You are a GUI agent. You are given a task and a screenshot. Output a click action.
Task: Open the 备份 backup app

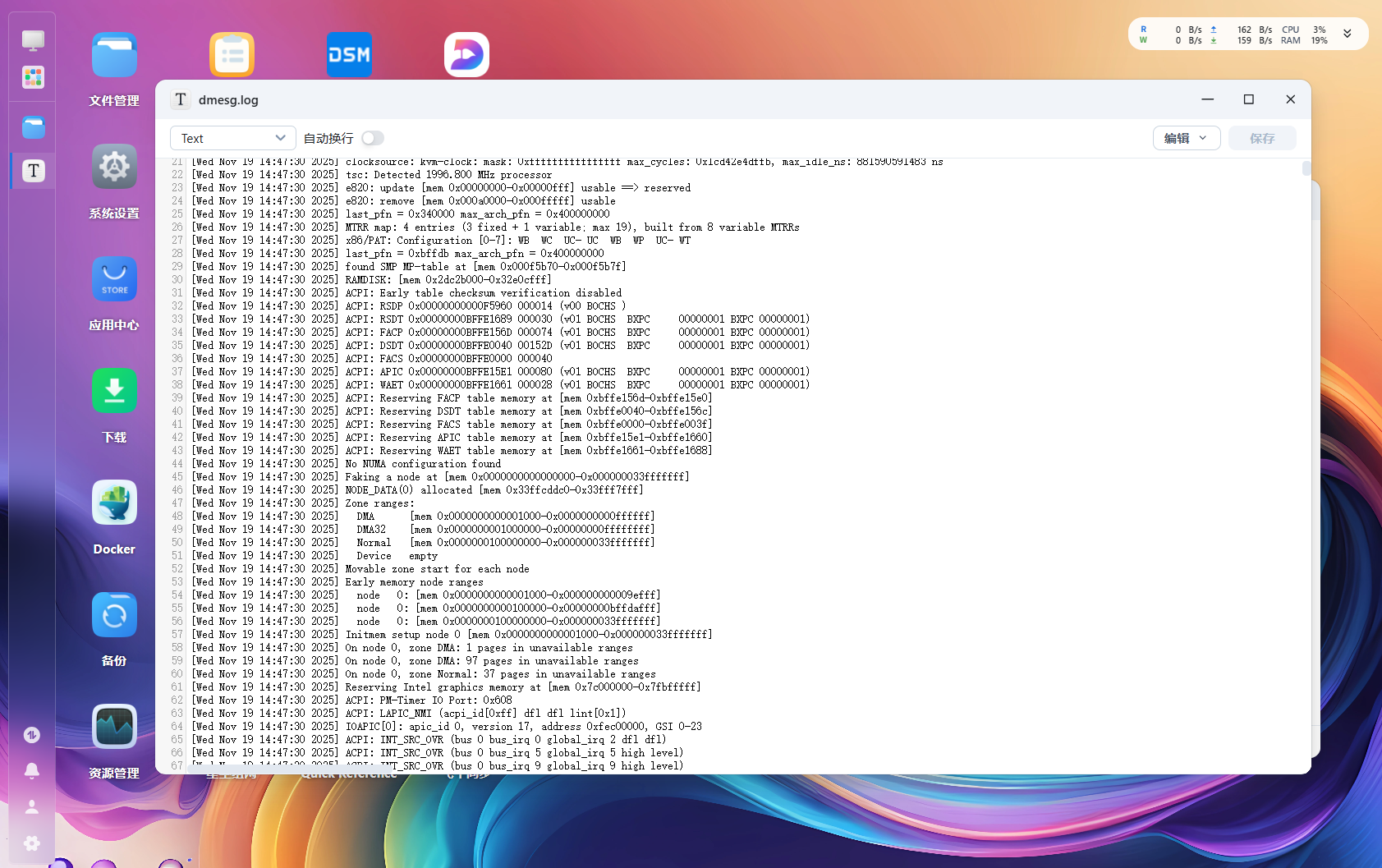pos(114,615)
